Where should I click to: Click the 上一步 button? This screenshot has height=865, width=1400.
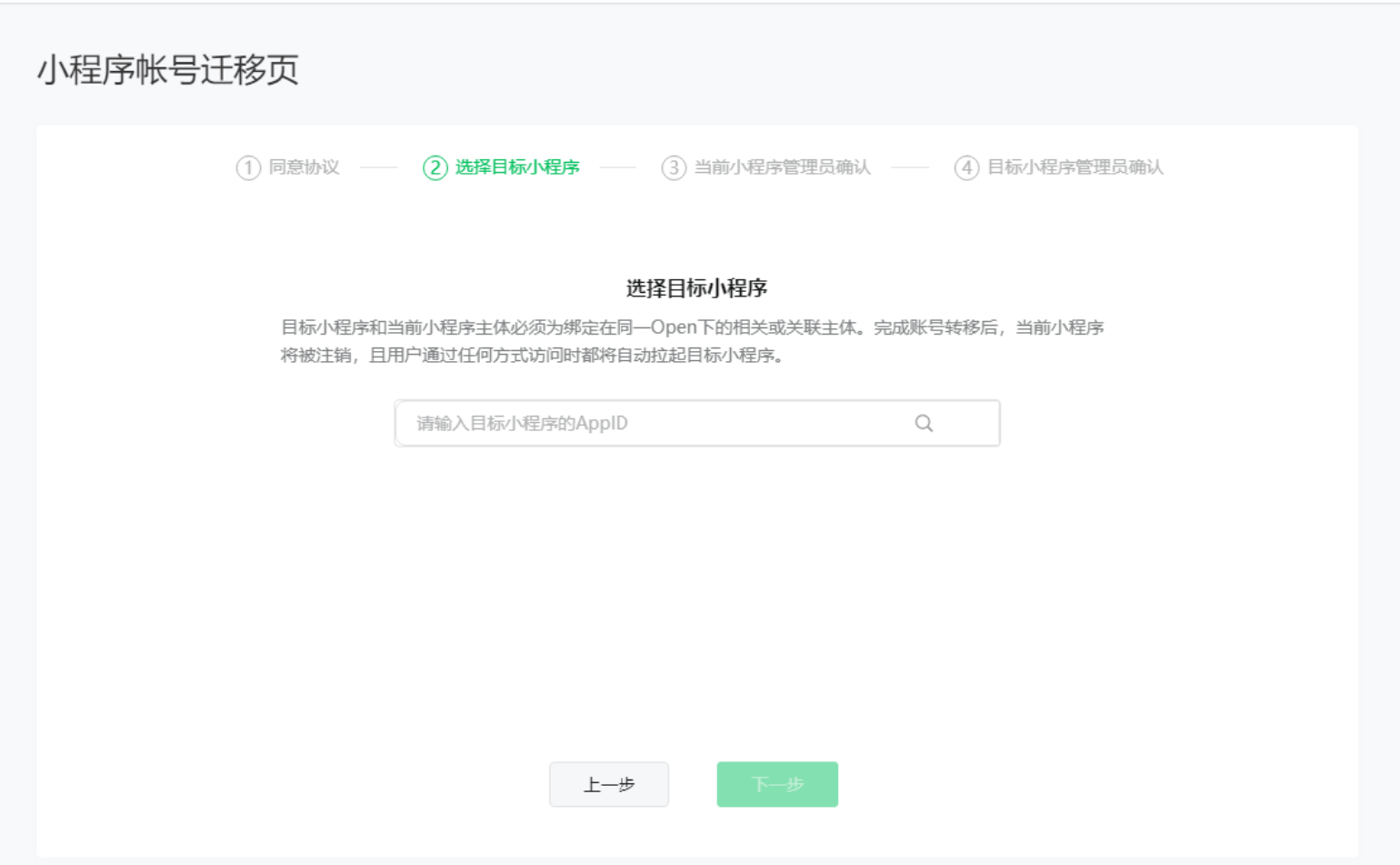click(609, 784)
